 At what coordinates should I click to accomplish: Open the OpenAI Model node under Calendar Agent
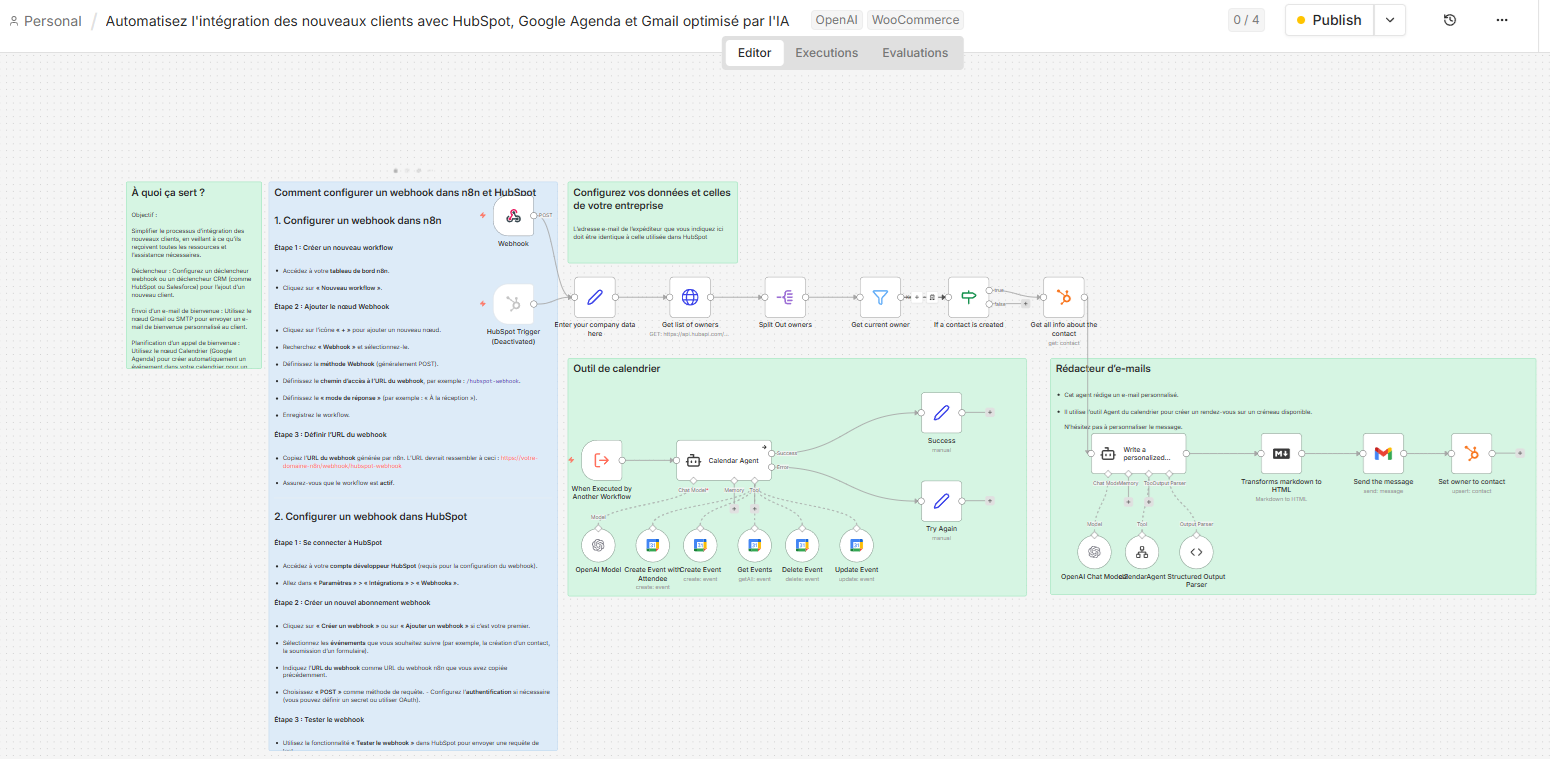tap(598, 545)
